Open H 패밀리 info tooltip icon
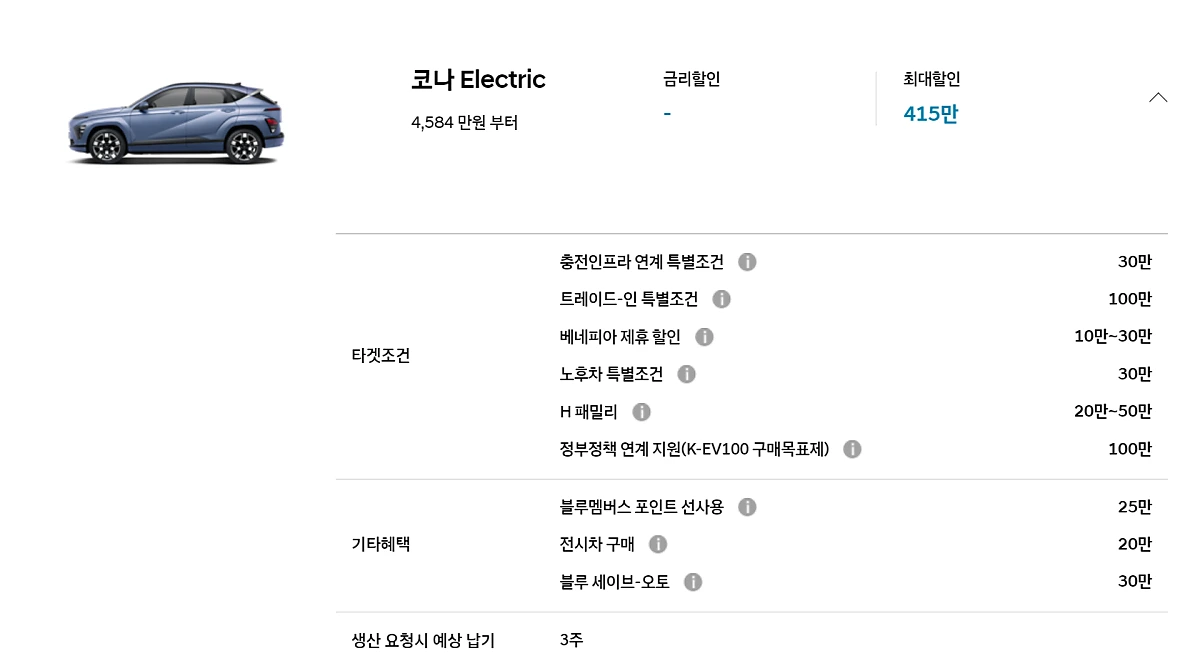Viewport: 1200px width, 666px height. tap(641, 412)
